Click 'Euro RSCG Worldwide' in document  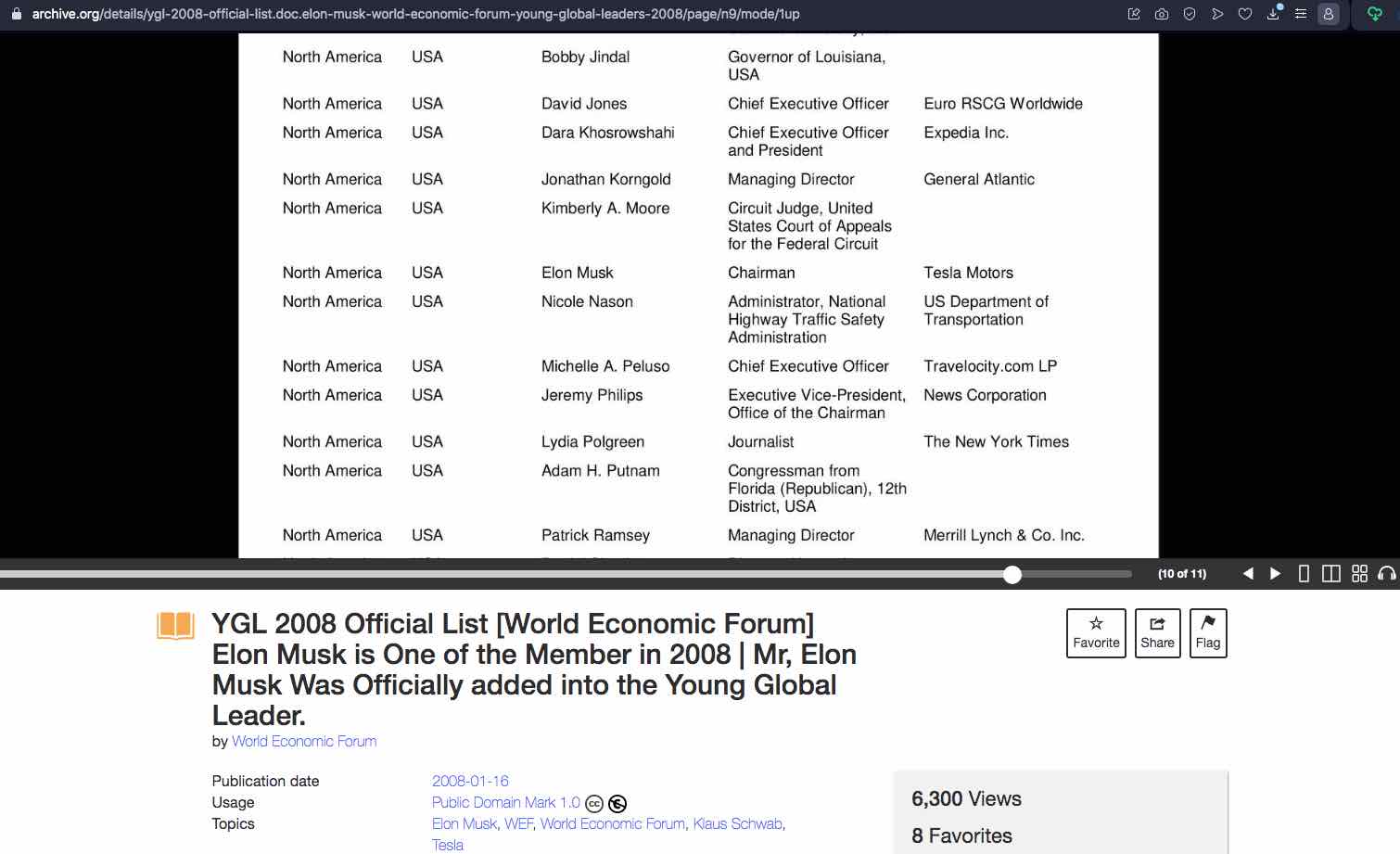(x=1003, y=104)
